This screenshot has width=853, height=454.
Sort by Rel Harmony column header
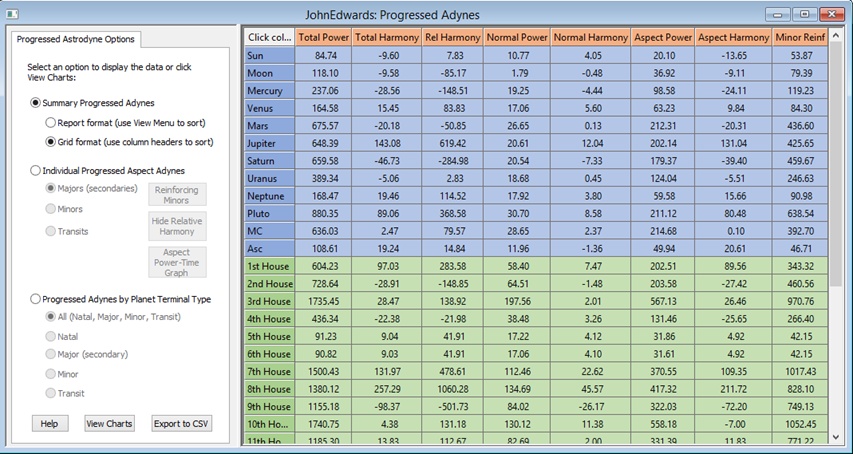tap(452, 37)
